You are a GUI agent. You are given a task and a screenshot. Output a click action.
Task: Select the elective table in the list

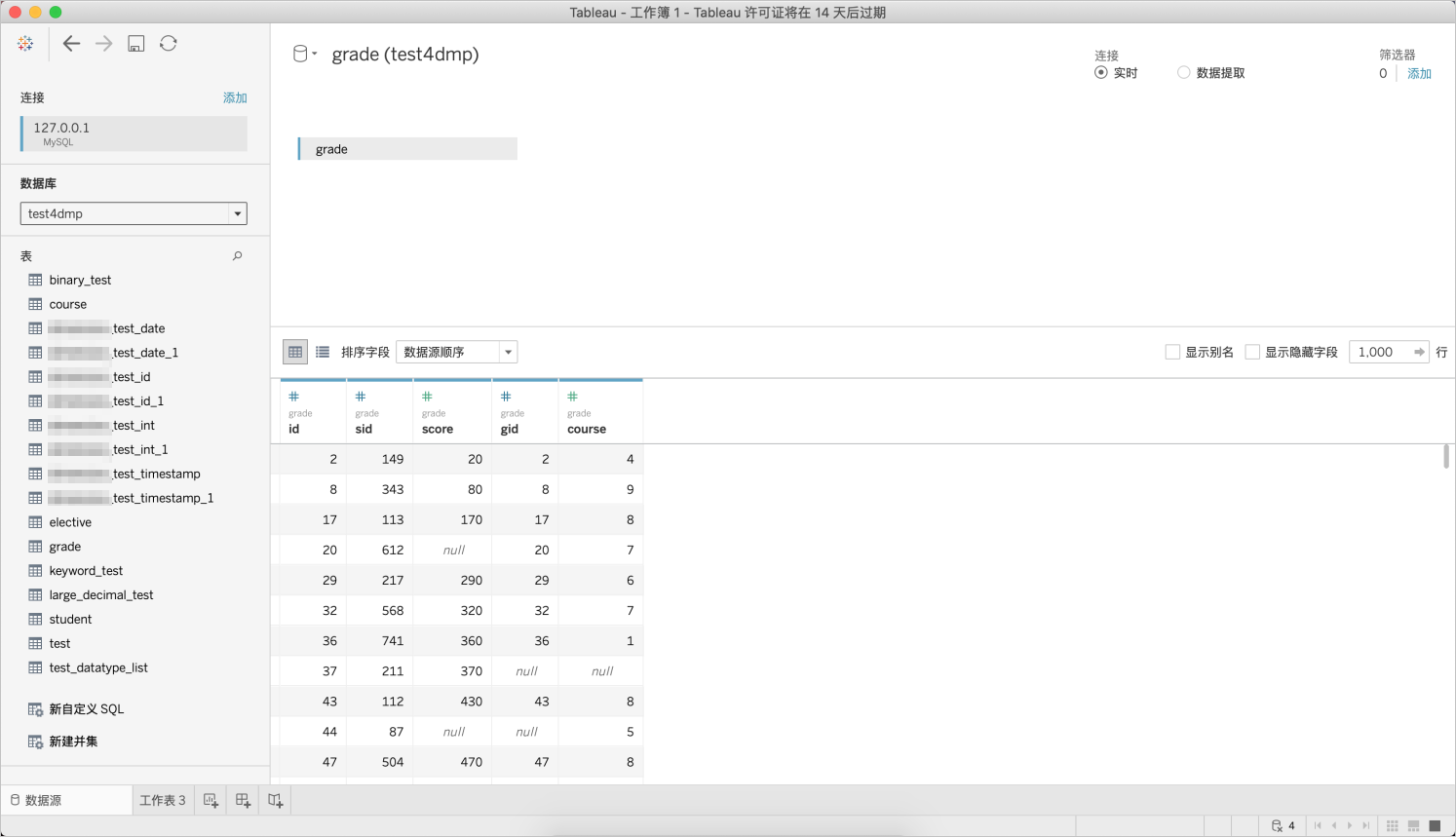coord(70,522)
